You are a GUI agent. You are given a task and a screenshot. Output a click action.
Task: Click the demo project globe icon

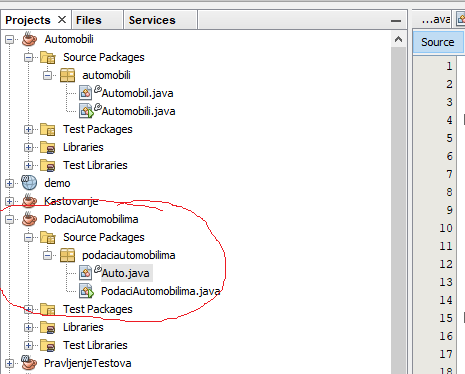click(x=29, y=183)
